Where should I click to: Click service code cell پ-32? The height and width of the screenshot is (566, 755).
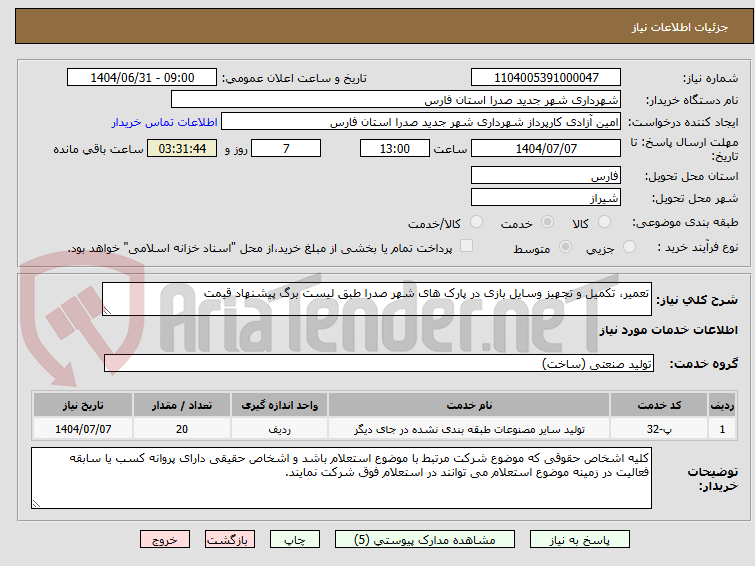(x=659, y=429)
